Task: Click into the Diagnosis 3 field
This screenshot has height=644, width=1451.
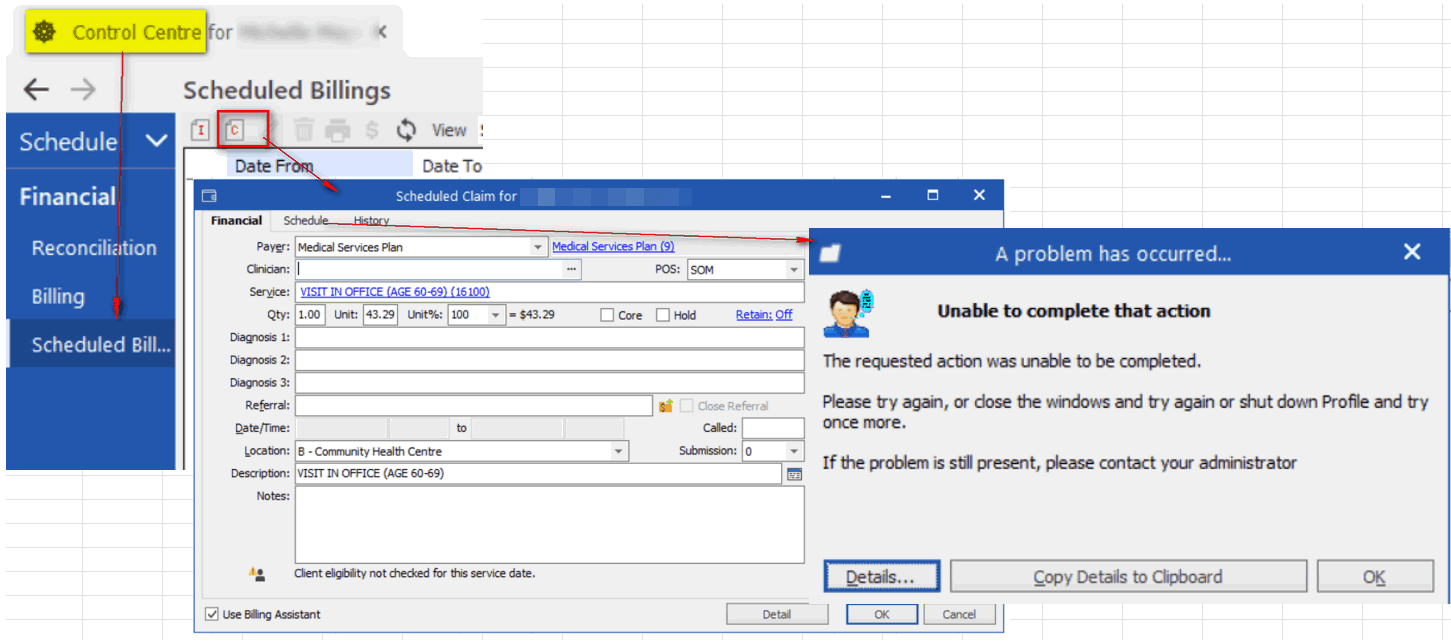Action: pos(549,383)
